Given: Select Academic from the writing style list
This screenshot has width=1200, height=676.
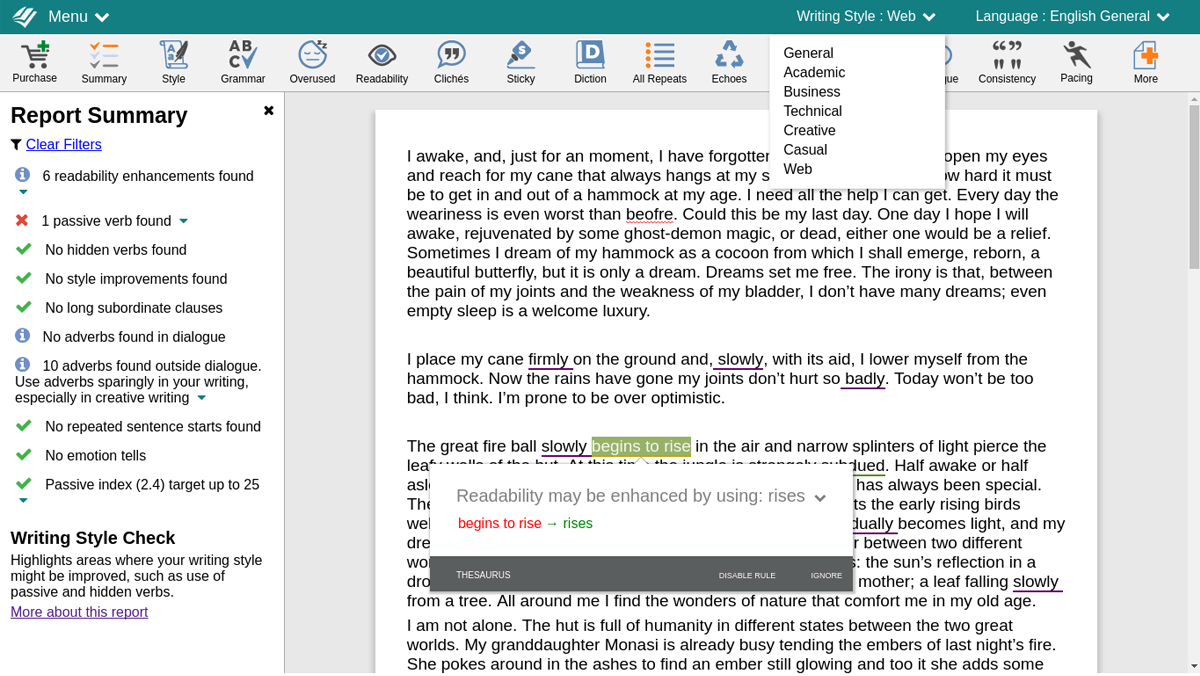Looking at the screenshot, I should coord(813,72).
